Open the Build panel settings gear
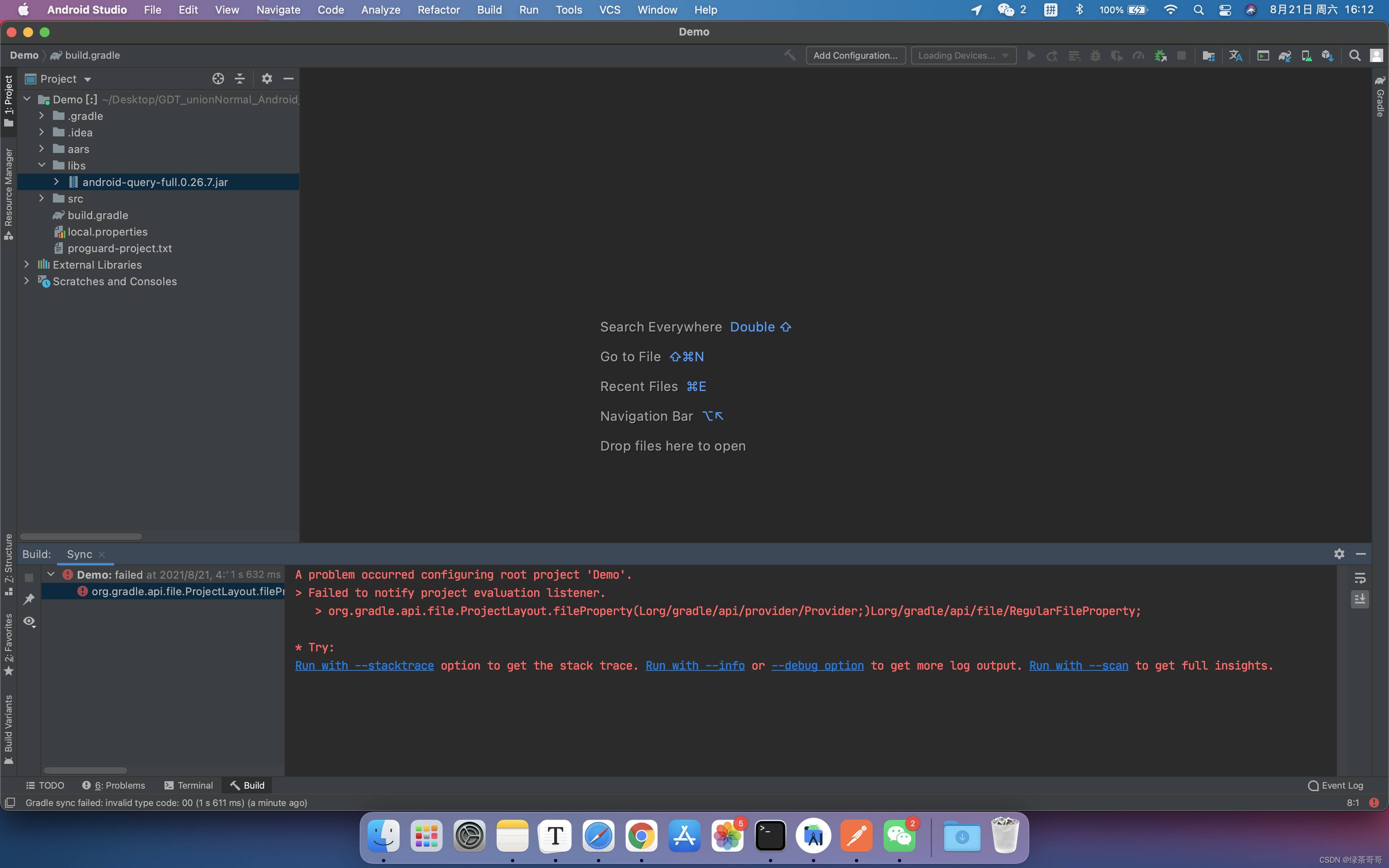The image size is (1389, 868). tap(1339, 554)
